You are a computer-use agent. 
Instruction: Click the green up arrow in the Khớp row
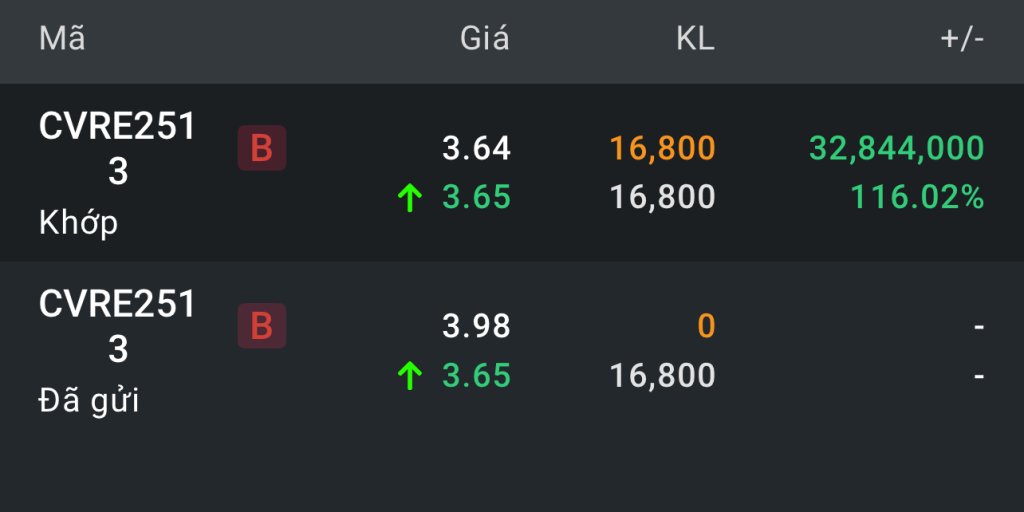tap(409, 198)
